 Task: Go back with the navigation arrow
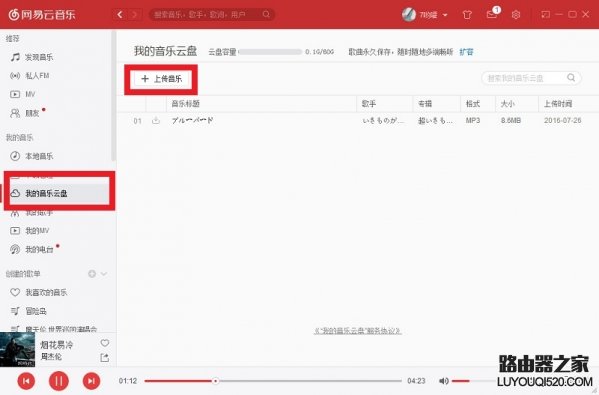tap(120, 15)
